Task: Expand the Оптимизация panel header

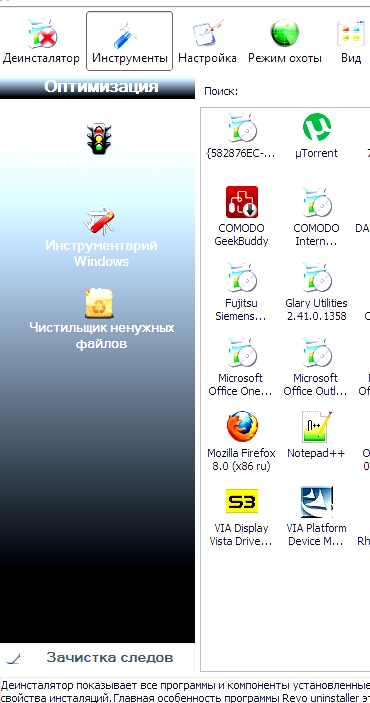Action: 97,87
